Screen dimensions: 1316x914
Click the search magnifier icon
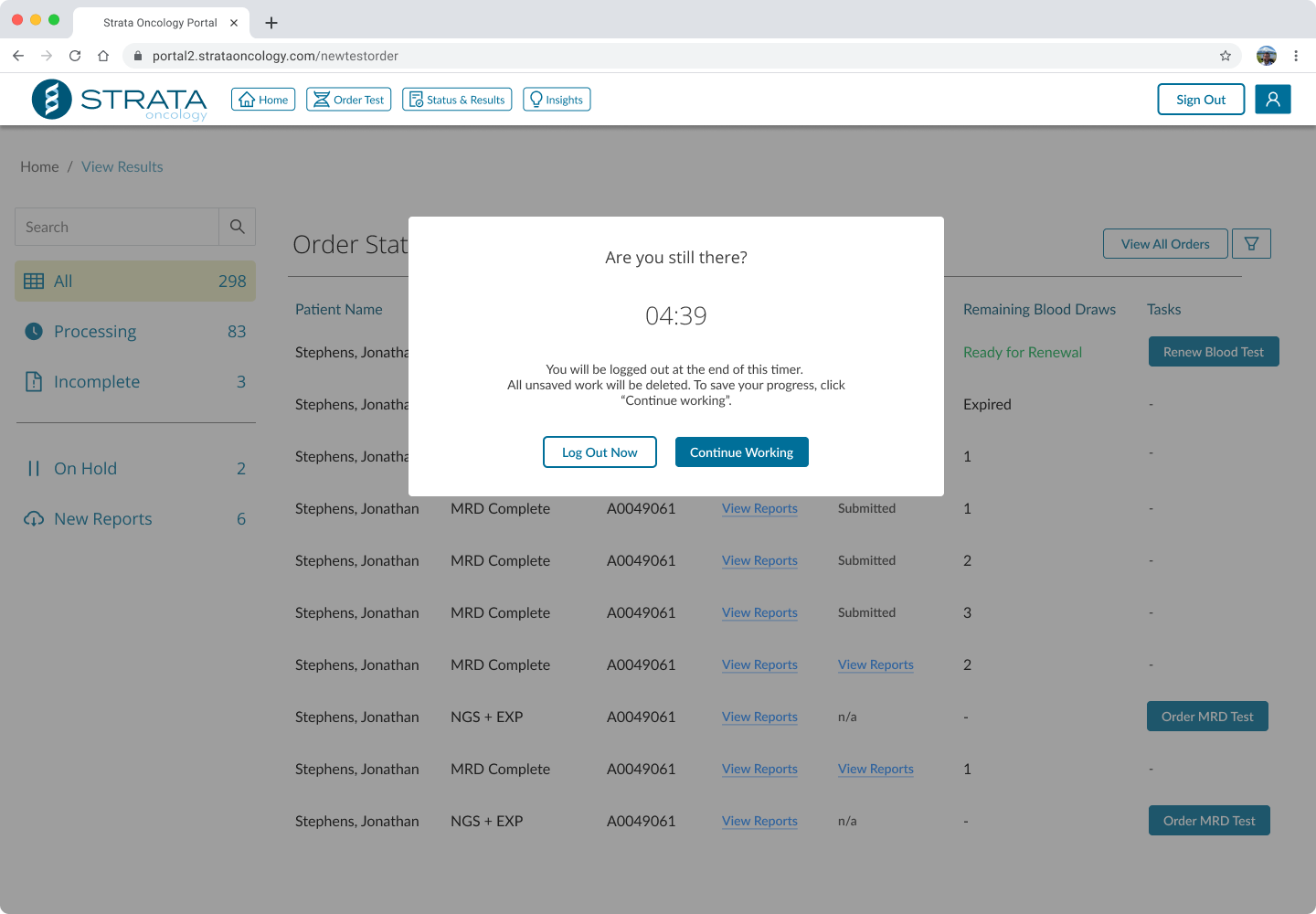pos(237,227)
